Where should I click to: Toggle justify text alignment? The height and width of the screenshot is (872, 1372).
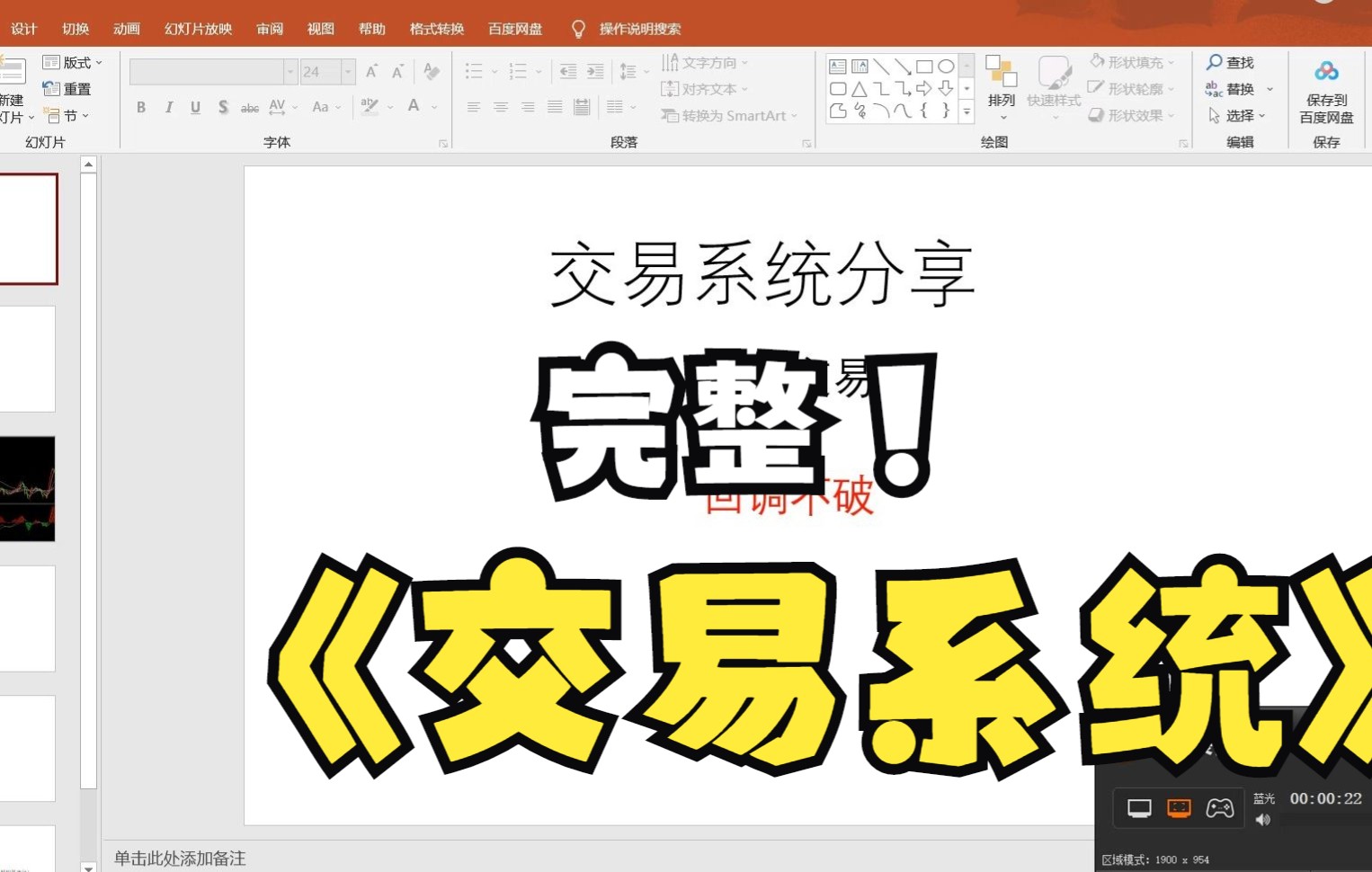coord(555,107)
